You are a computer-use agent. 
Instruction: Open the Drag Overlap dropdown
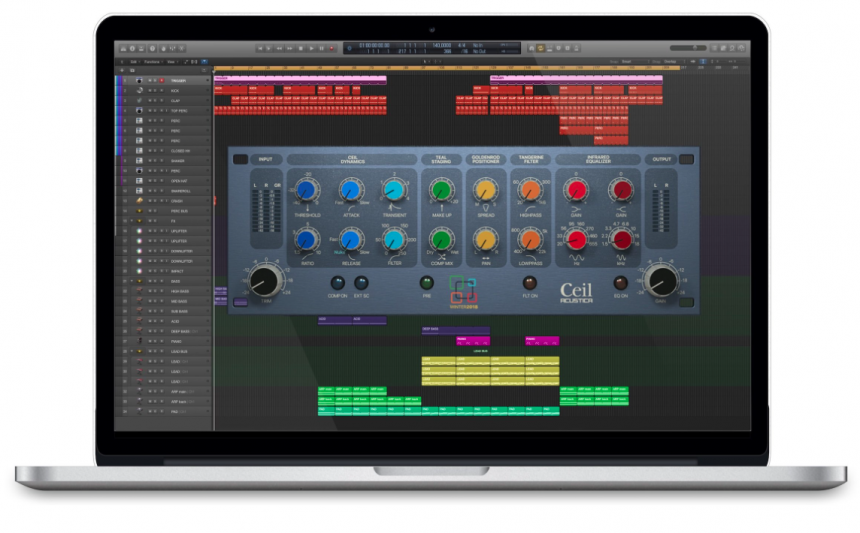(x=675, y=61)
